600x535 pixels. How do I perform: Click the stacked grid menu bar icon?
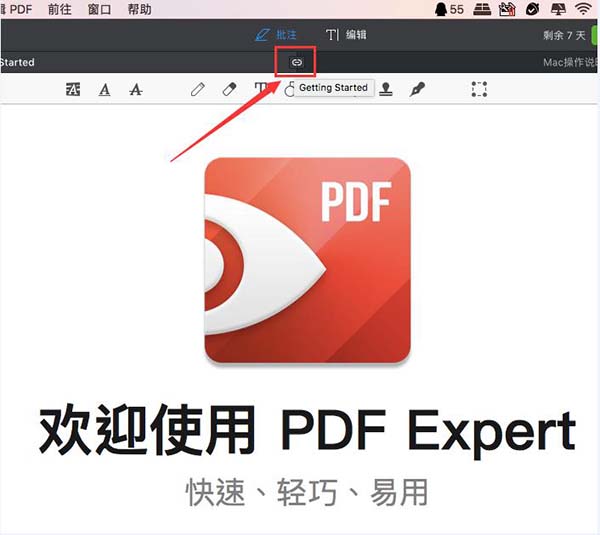coord(482,9)
